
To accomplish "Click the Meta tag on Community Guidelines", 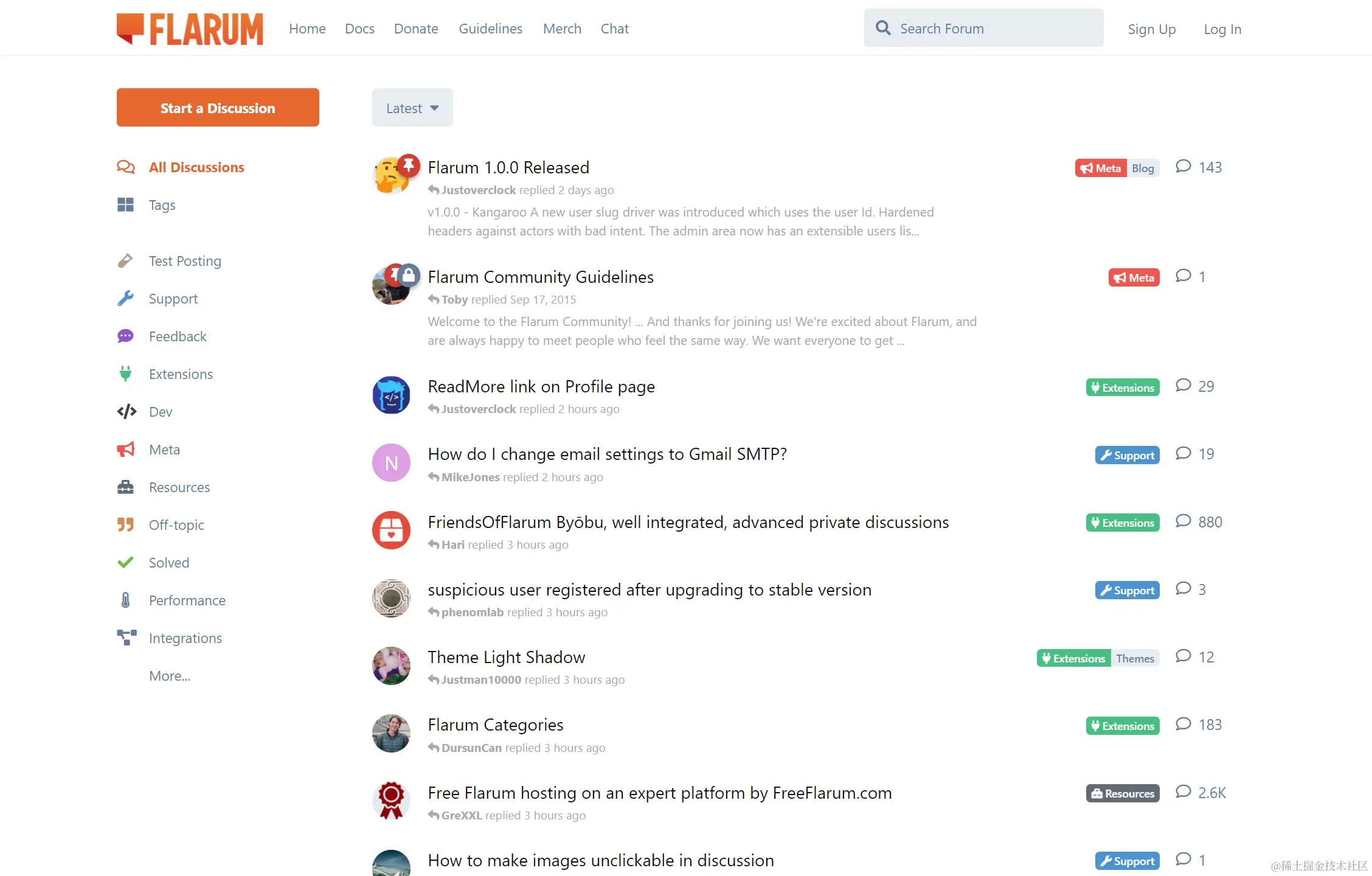I will [x=1134, y=278].
